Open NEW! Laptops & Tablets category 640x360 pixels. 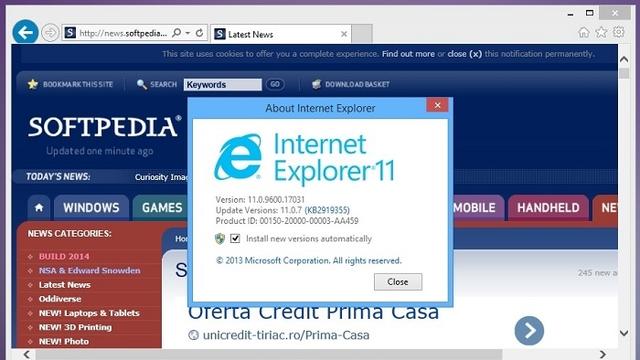click(x=89, y=313)
